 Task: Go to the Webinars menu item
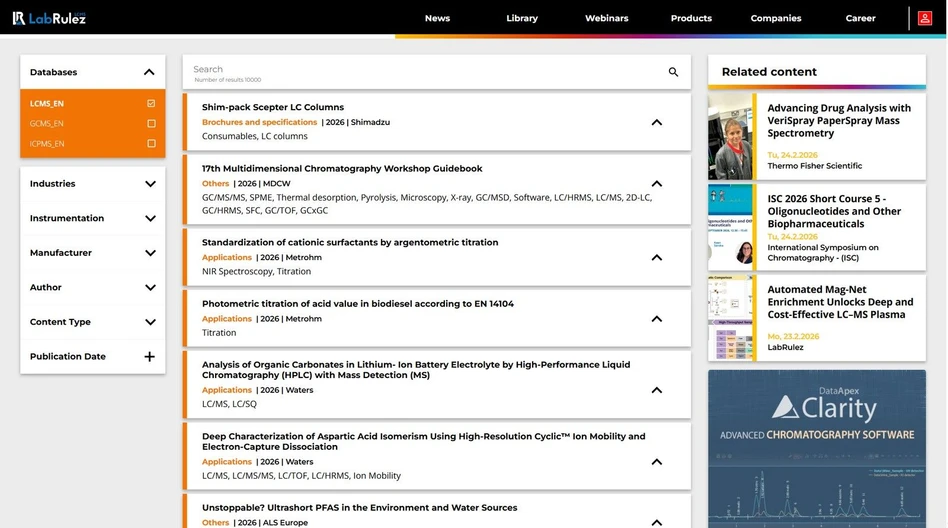tap(606, 18)
